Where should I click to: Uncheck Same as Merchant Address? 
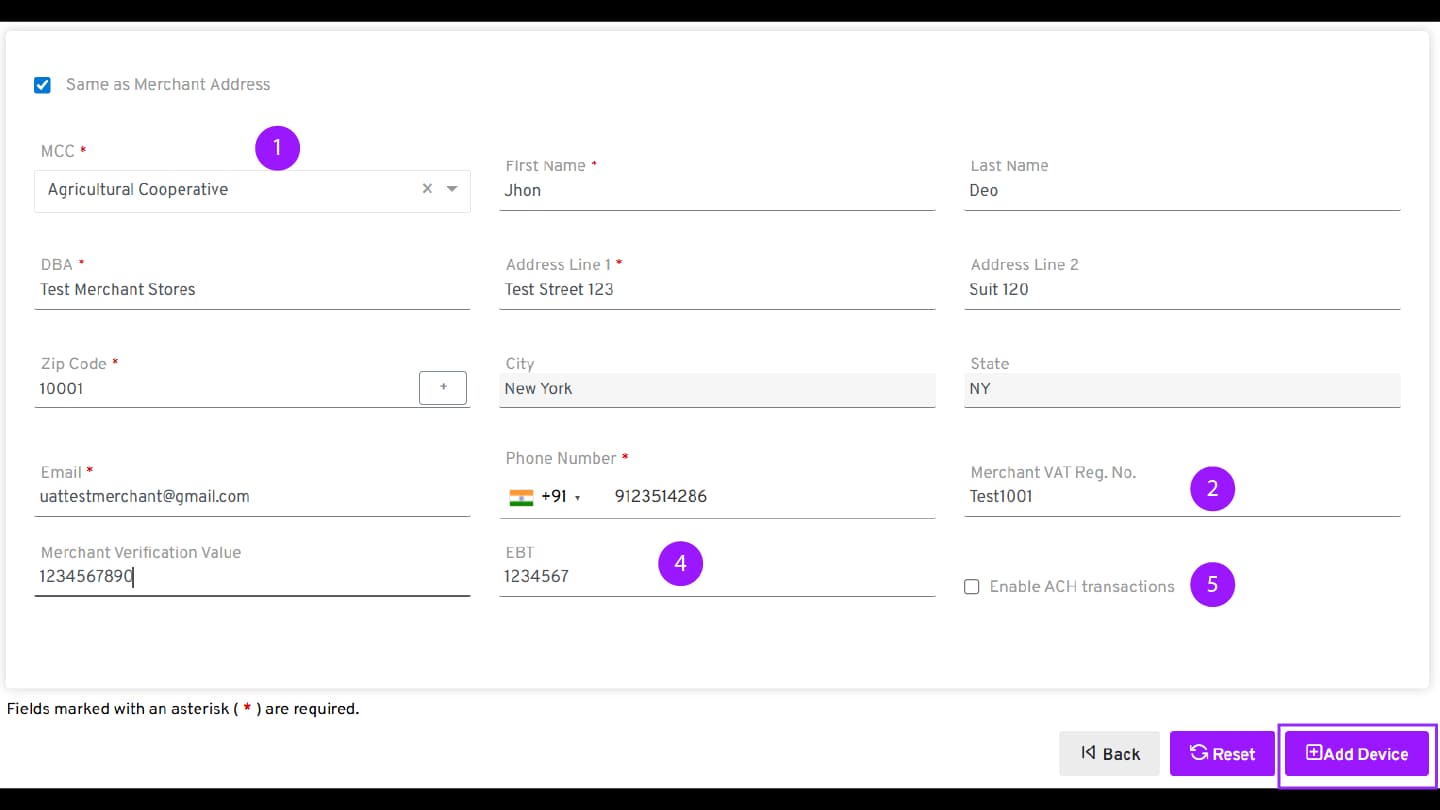click(42, 85)
